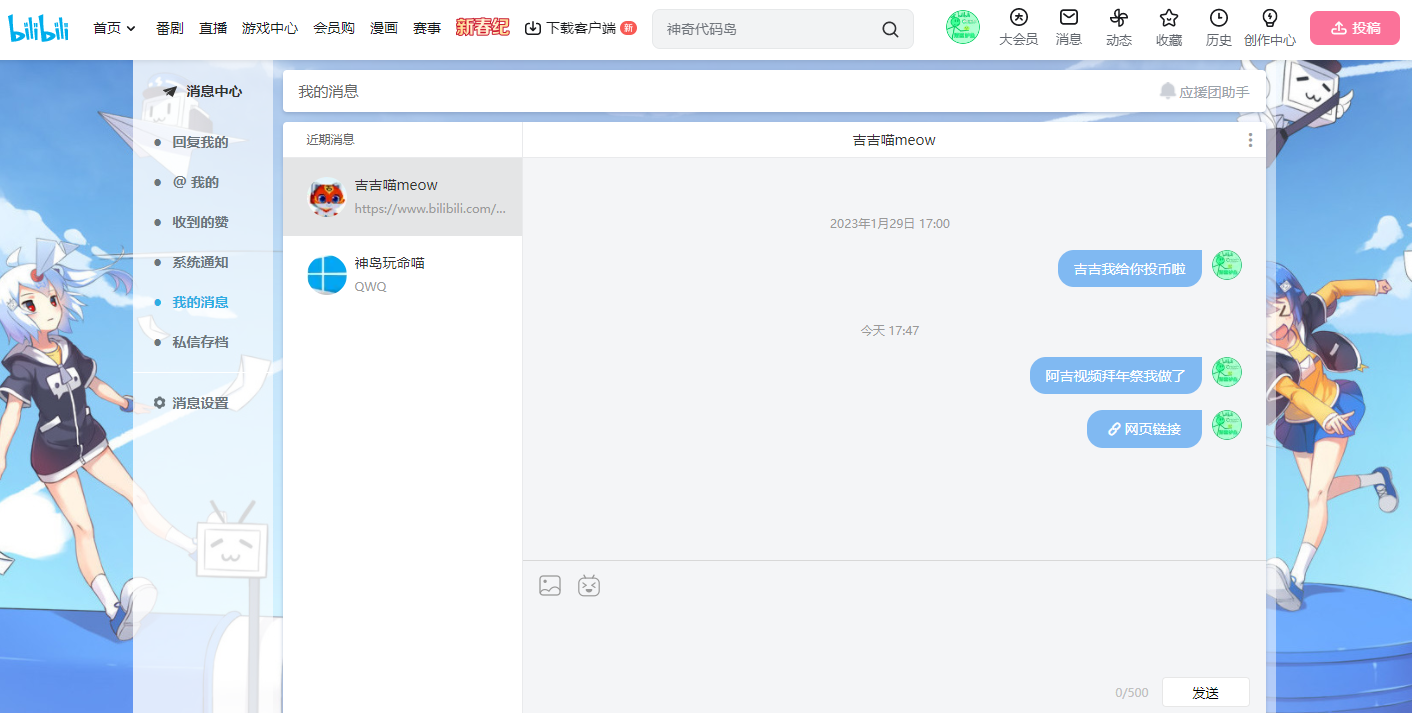The width and height of the screenshot is (1412, 713).
Task: Open 动态 pinwheel icon
Action: pyautogui.click(x=1119, y=28)
